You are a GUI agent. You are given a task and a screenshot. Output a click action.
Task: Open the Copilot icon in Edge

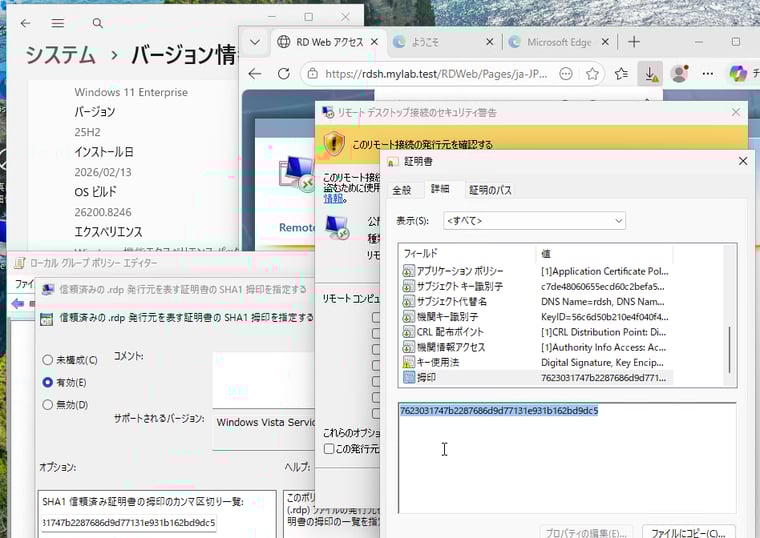point(738,74)
